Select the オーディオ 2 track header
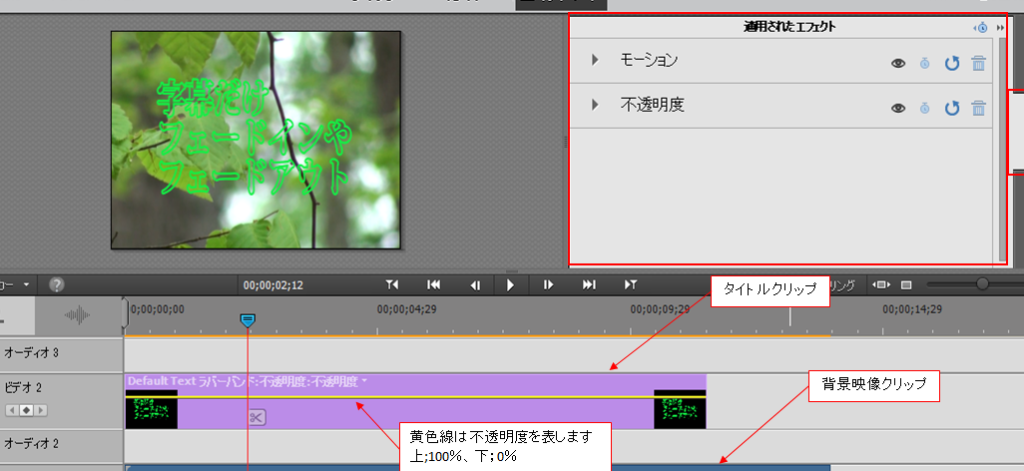 [x=62, y=444]
